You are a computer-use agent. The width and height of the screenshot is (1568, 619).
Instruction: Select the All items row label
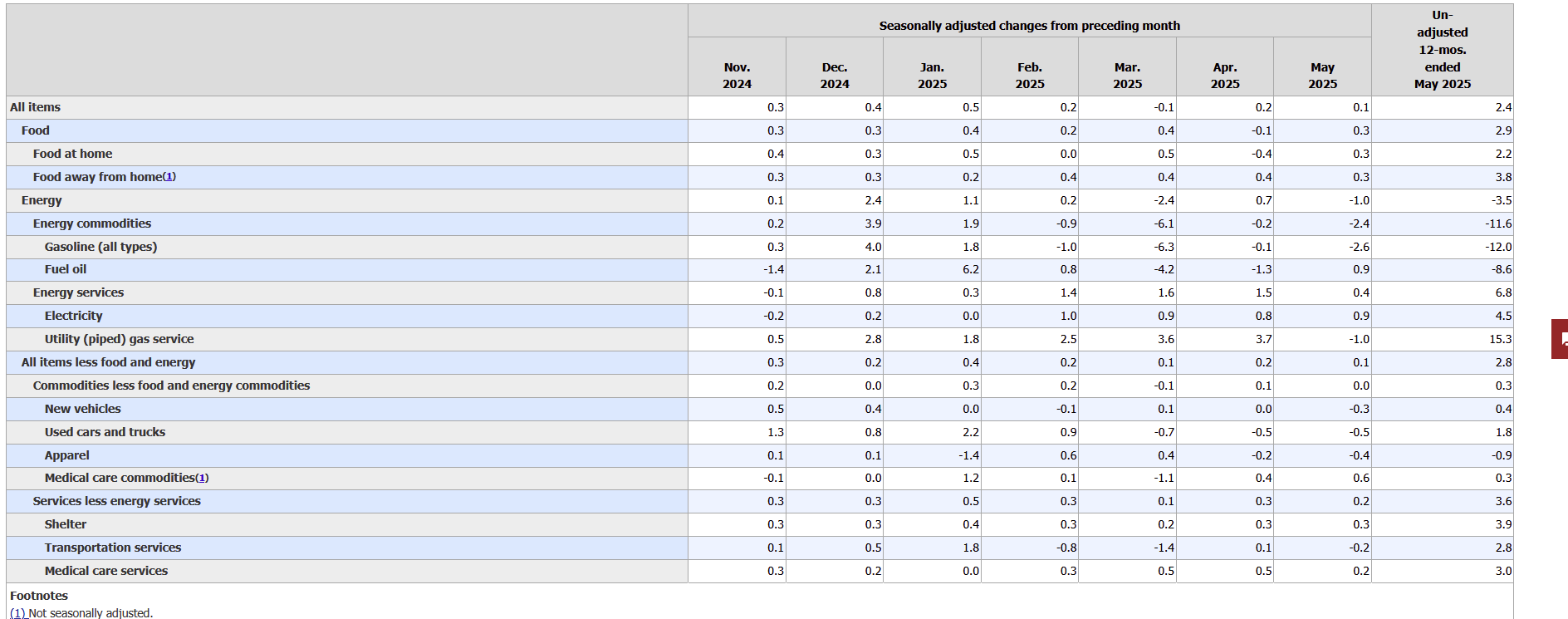(x=35, y=107)
